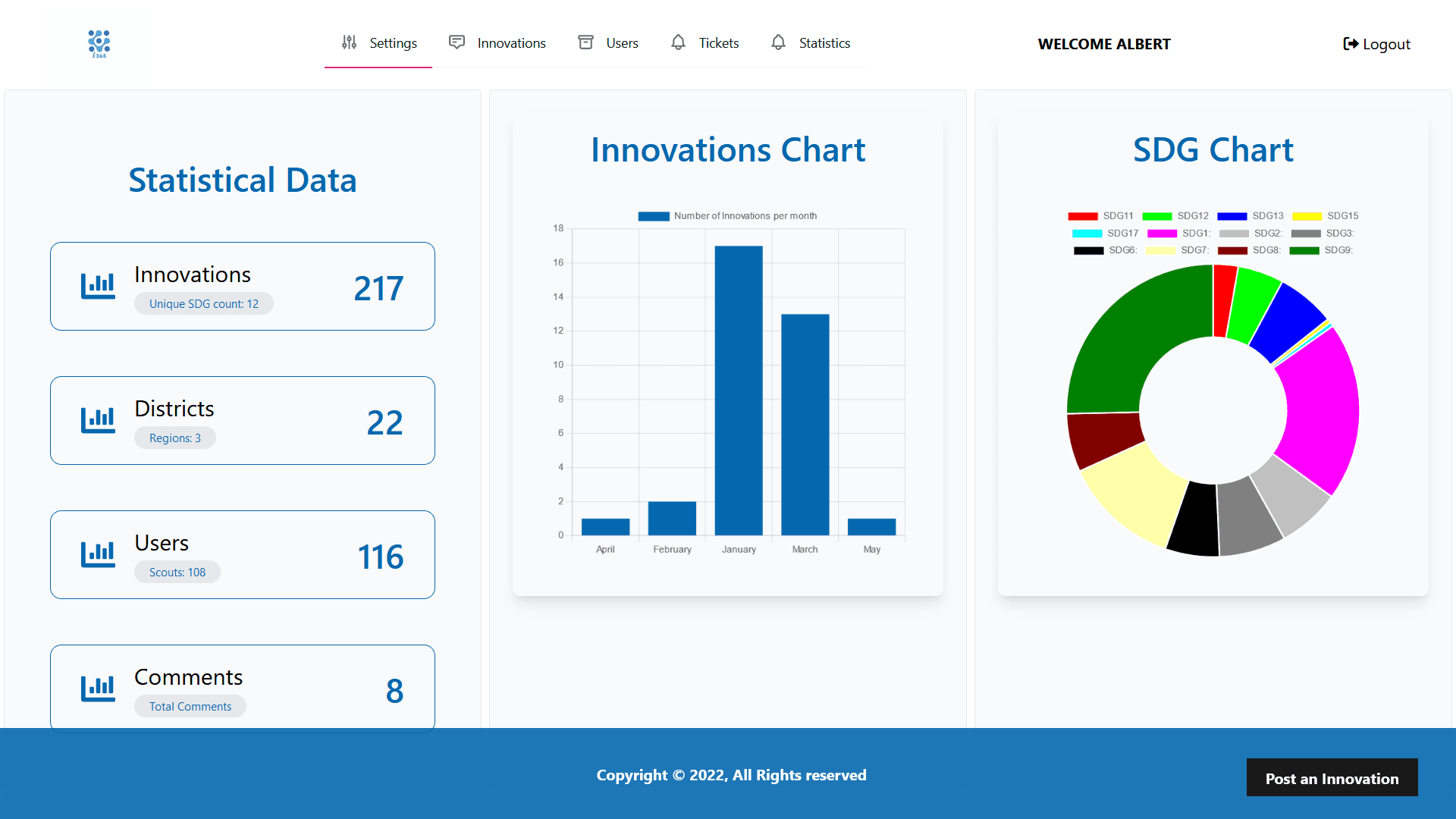Click the Statistical Data heading
Screen dimensions: 1456x819
point(243,180)
